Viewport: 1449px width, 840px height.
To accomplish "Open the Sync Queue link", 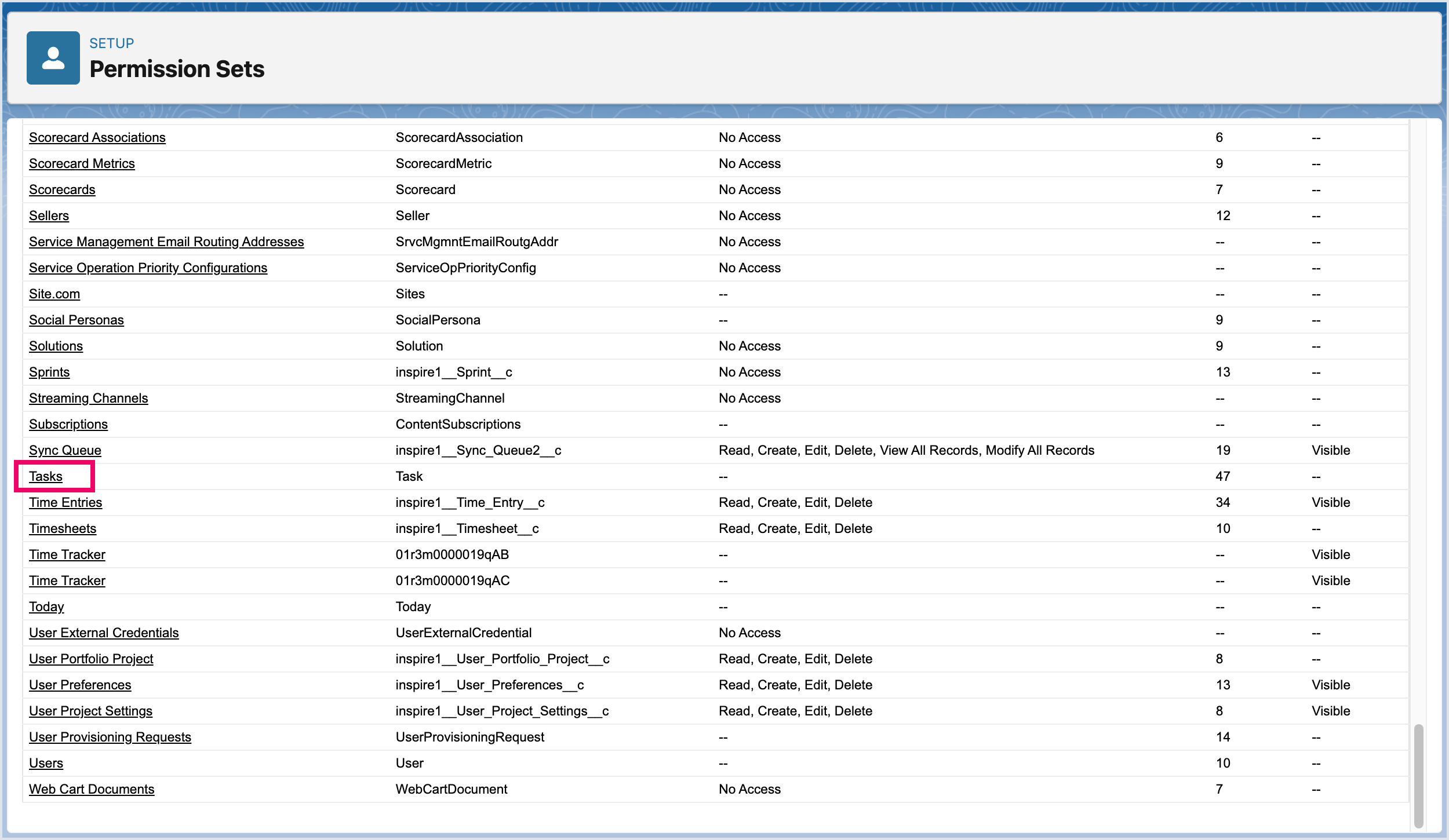I will point(65,450).
